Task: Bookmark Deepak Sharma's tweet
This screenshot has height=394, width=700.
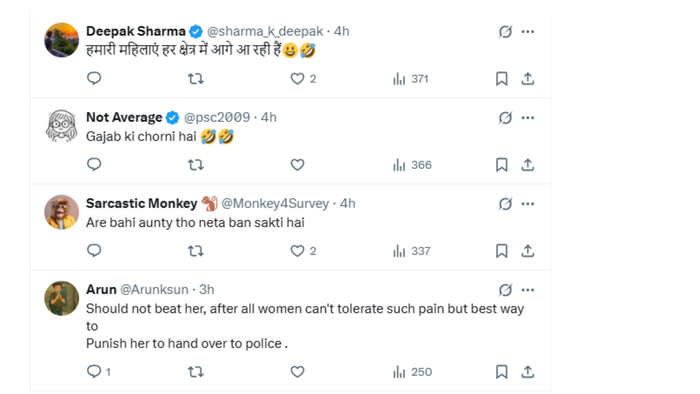Action: 501,79
